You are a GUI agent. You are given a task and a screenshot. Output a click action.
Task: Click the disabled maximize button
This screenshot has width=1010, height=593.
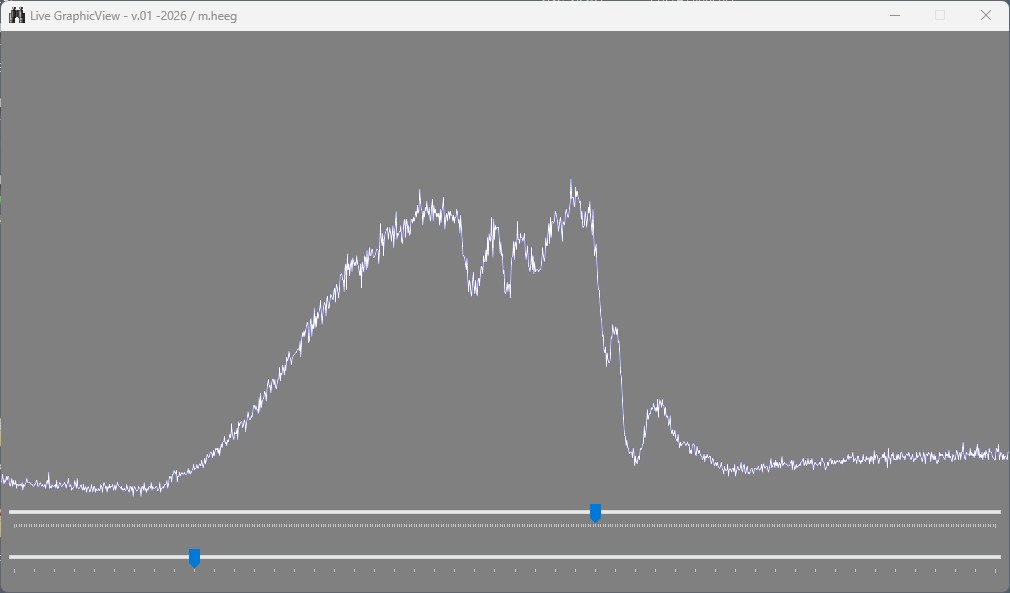940,15
